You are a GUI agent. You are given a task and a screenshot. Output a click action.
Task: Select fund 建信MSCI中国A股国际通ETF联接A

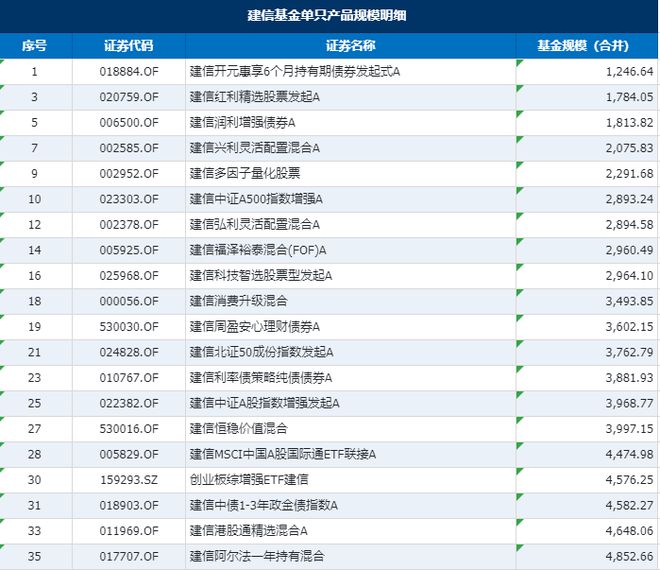pyautogui.click(x=283, y=454)
